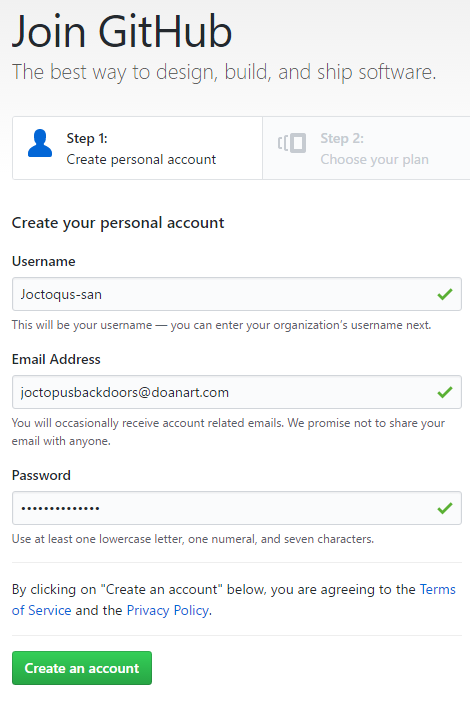Click the Create an account button
The image size is (470, 703).
82,668
